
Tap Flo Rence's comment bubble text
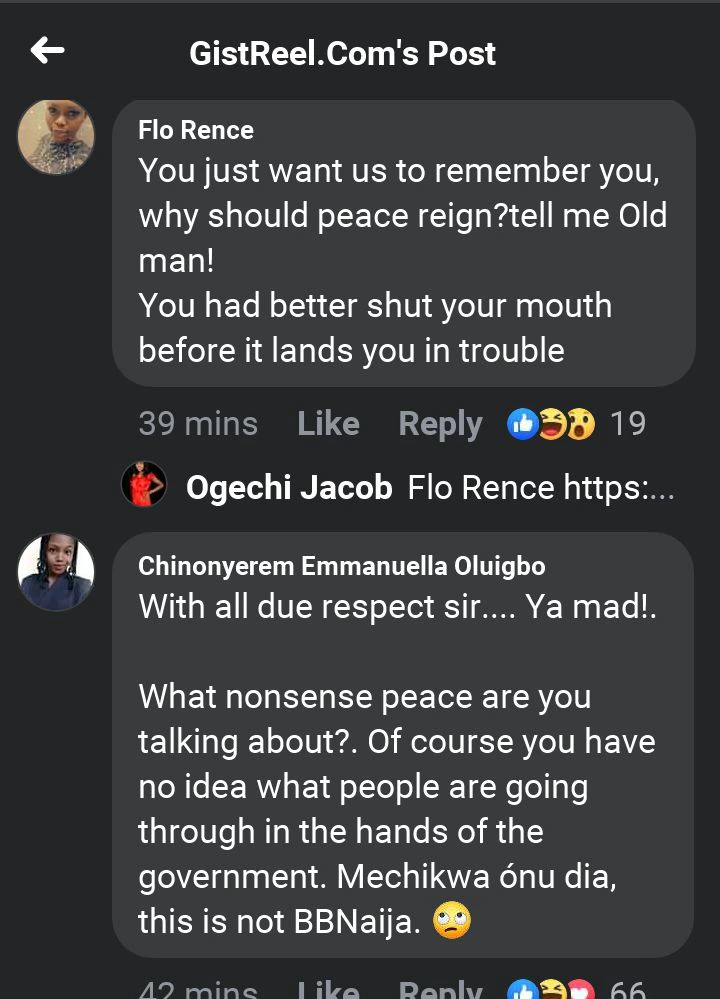(x=400, y=260)
